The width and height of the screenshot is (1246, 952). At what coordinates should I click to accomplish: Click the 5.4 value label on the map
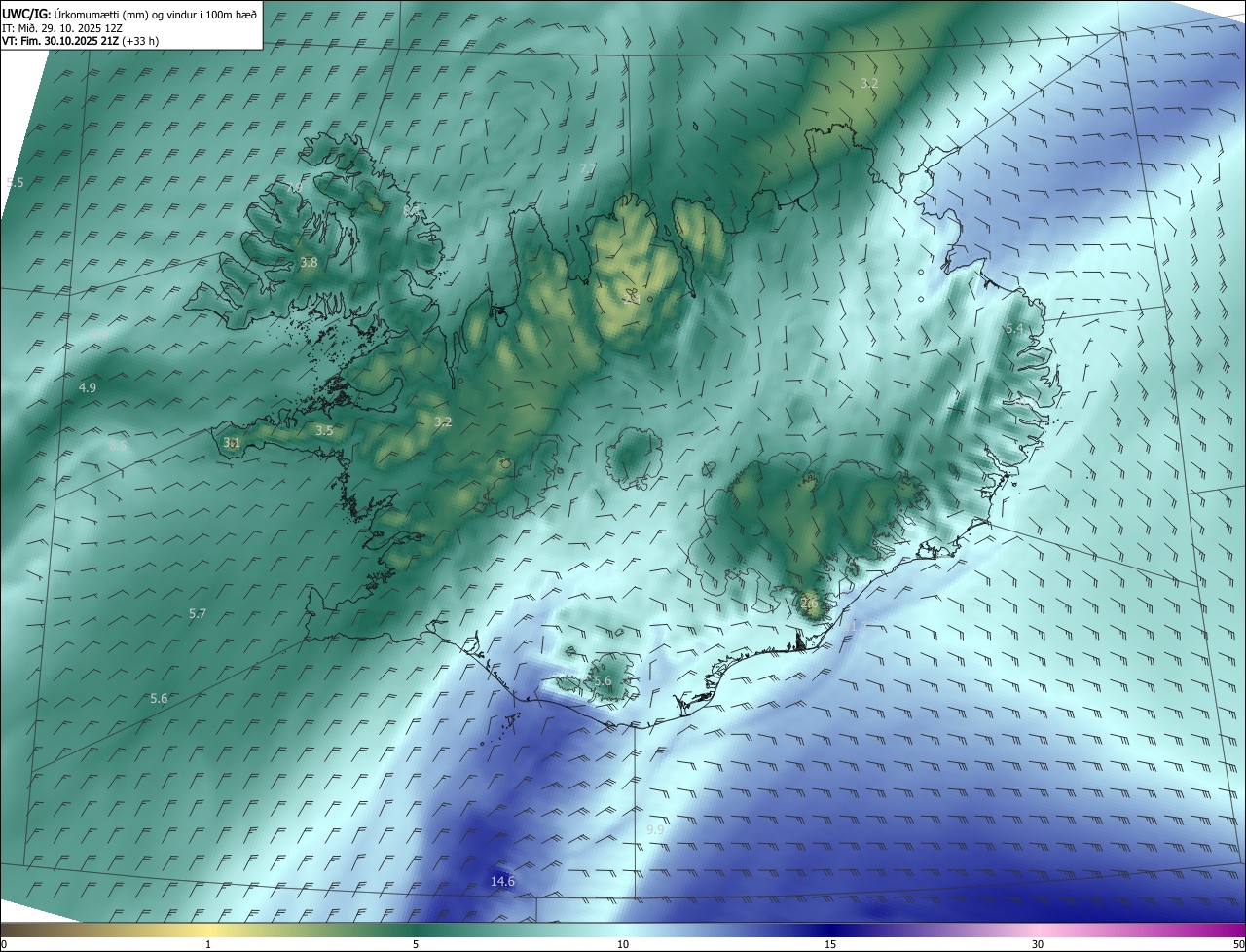[x=1014, y=328]
